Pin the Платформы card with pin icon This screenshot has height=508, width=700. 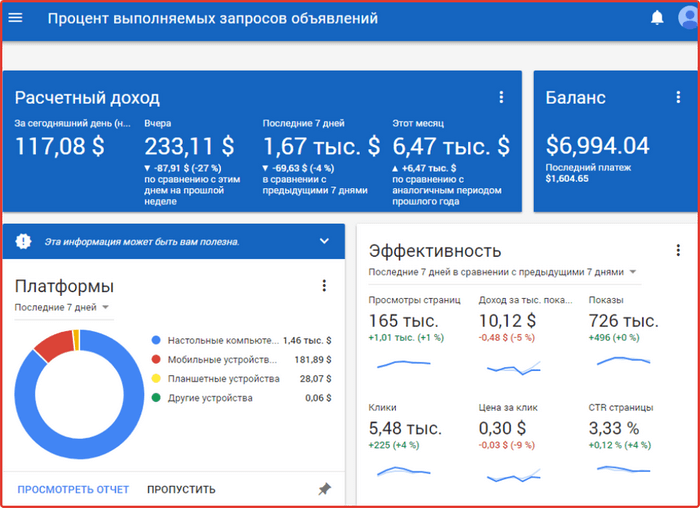(325, 489)
